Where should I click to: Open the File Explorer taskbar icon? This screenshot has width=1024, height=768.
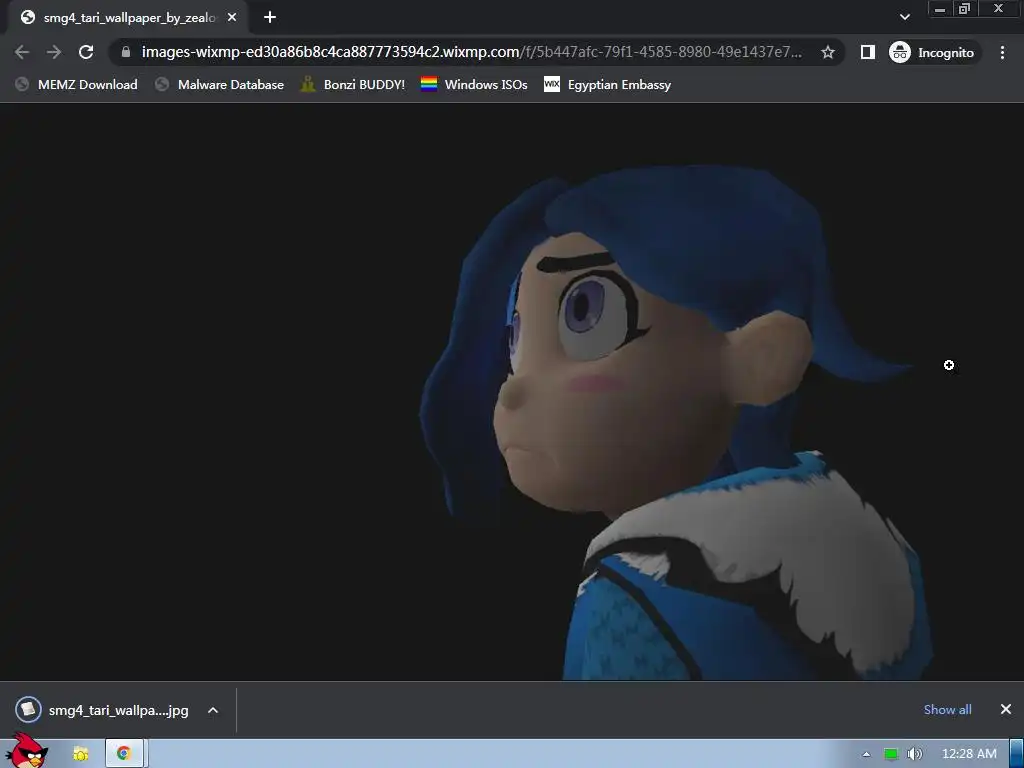(81, 754)
